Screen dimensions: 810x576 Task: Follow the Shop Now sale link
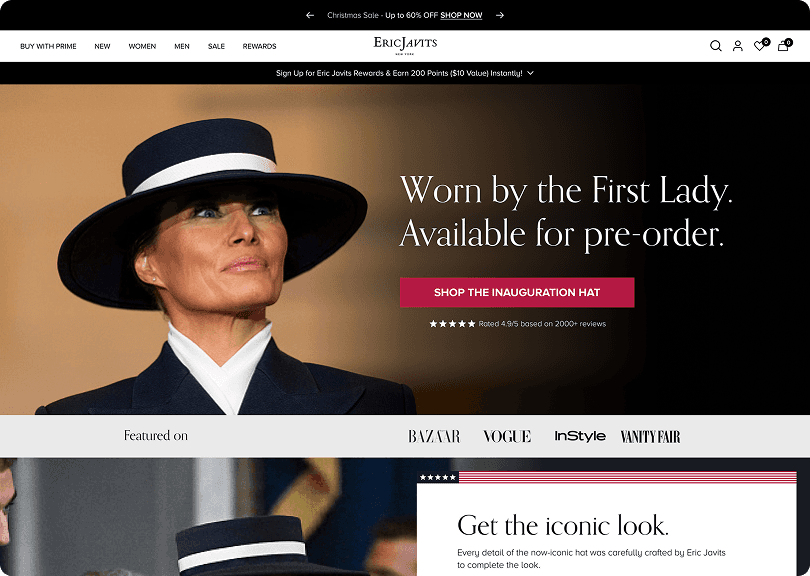pos(461,15)
